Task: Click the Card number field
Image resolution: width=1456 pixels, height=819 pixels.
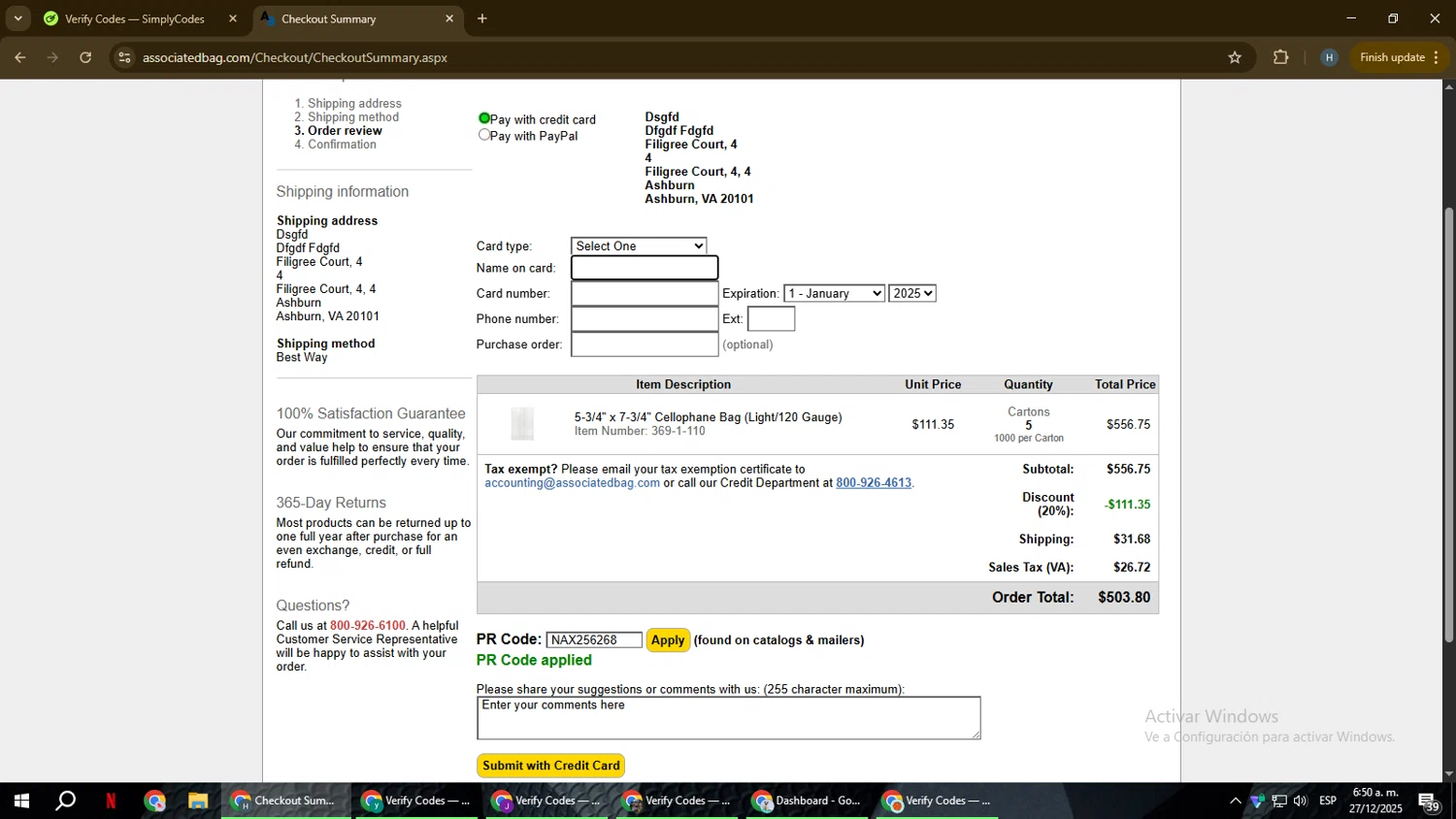Action: [645, 293]
